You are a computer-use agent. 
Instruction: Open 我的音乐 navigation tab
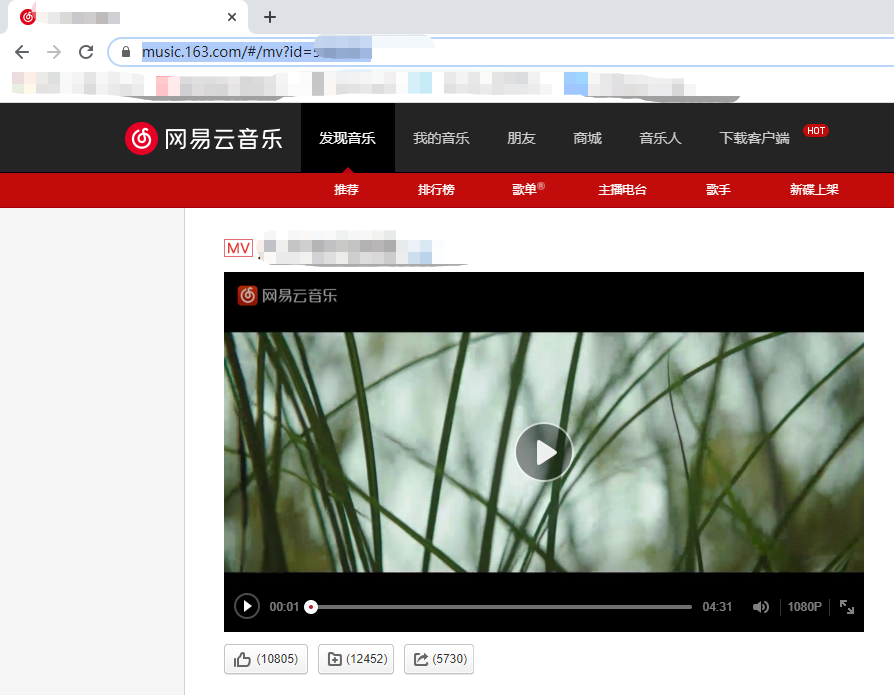click(x=441, y=138)
